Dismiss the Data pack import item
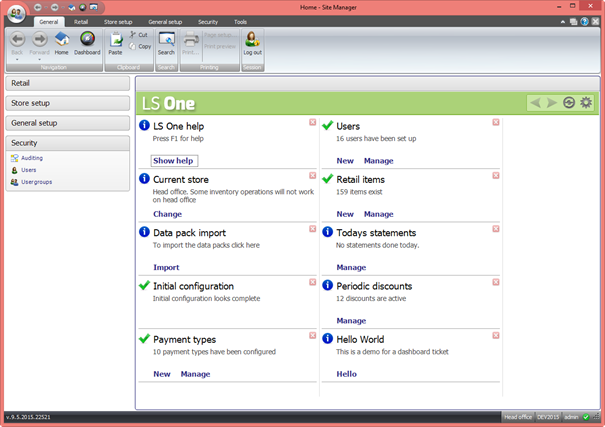Image resolution: width=605 pixels, height=427 pixels. click(x=313, y=229)
